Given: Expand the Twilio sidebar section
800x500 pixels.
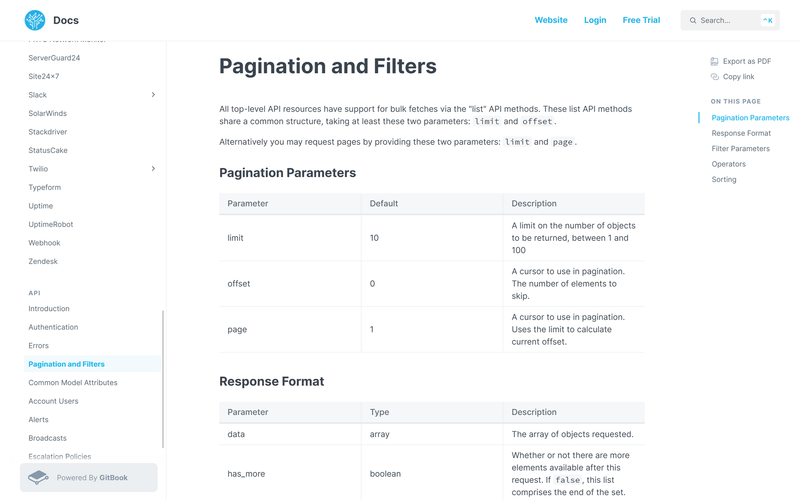Looking at the screenshot, I should [x=153, y=169].
